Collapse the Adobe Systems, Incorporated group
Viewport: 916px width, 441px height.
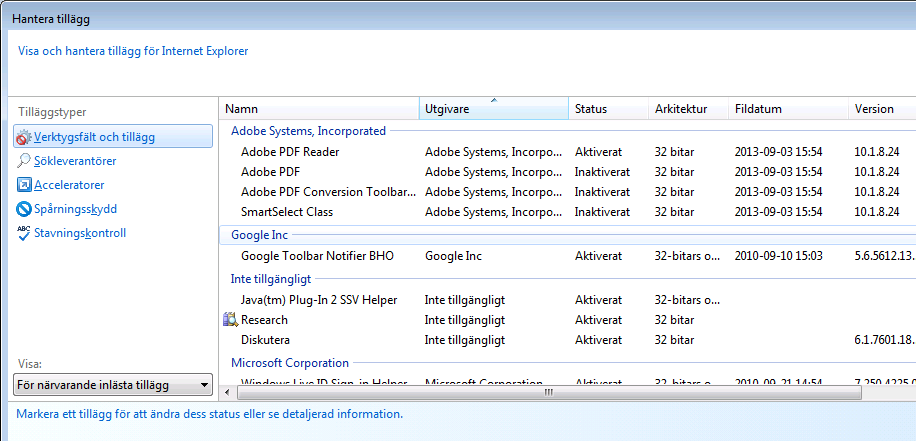308,131
